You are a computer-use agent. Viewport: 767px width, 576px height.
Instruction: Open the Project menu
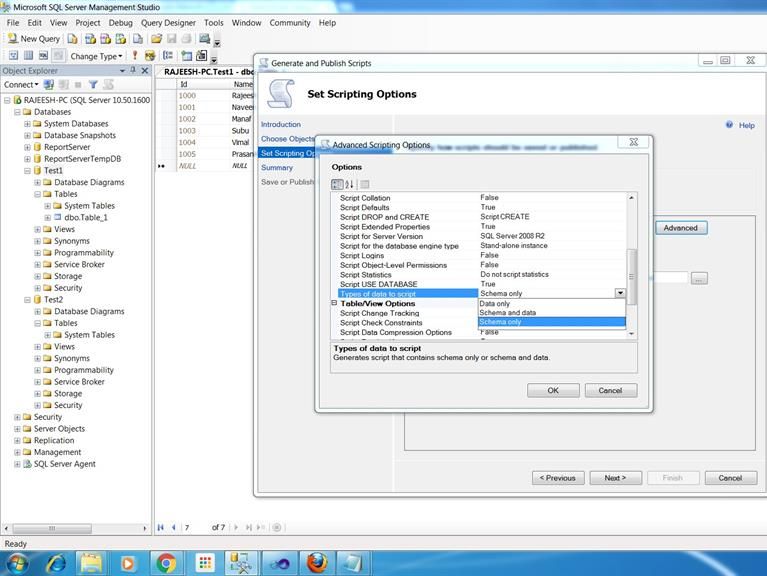pos(88,22)
